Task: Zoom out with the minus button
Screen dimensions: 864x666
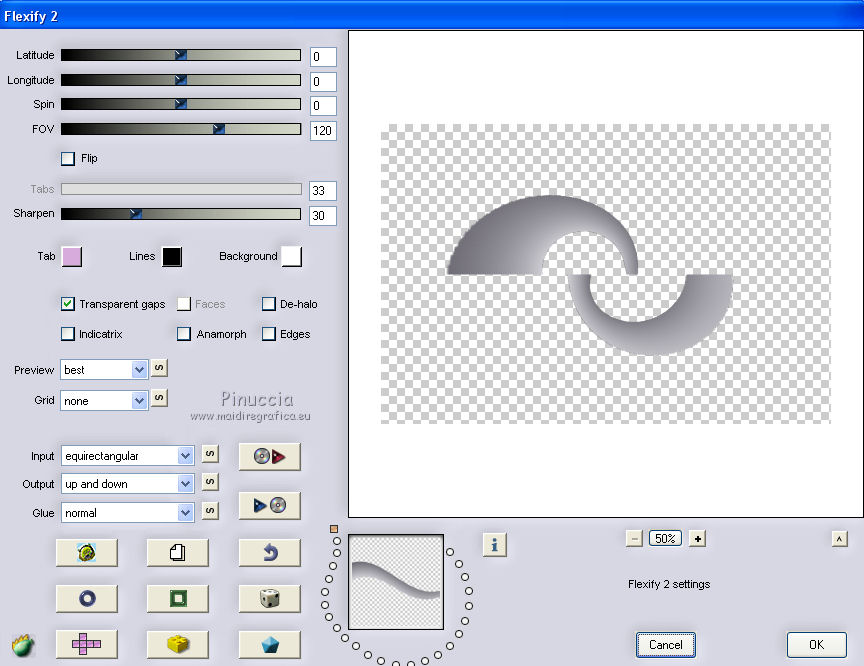Action: point(634,538)
